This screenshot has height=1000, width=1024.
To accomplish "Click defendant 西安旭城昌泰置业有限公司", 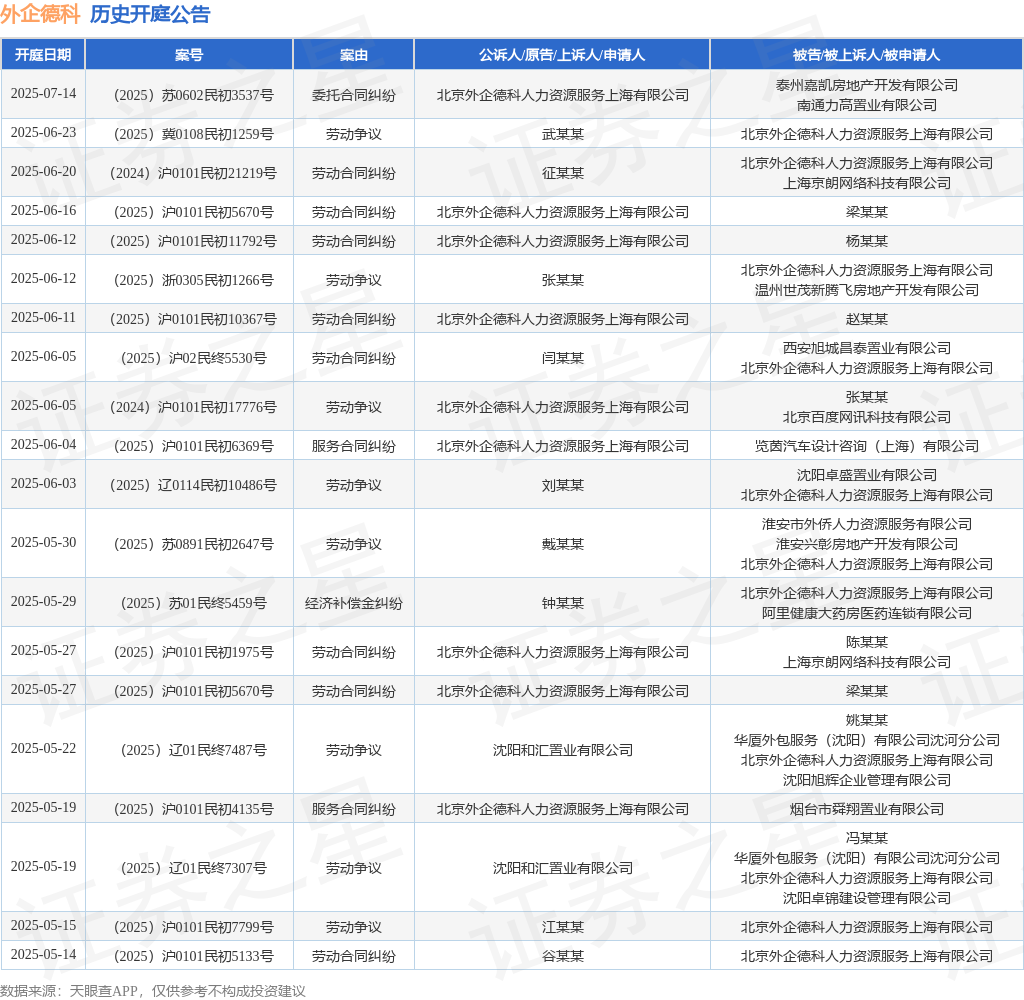I will pos(867,348).
